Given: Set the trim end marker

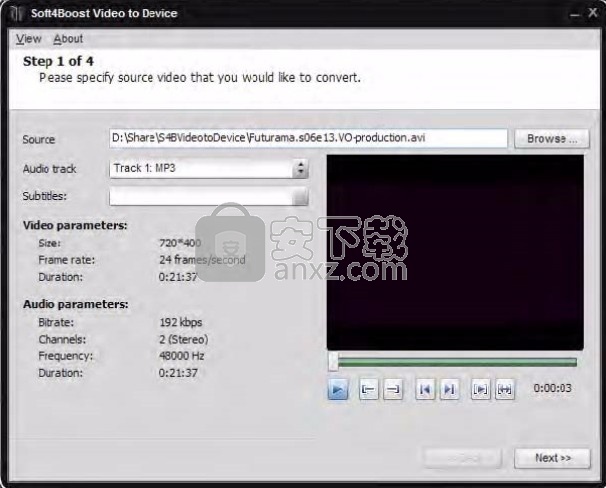Looking at the screenshot, I should (393, 389).
